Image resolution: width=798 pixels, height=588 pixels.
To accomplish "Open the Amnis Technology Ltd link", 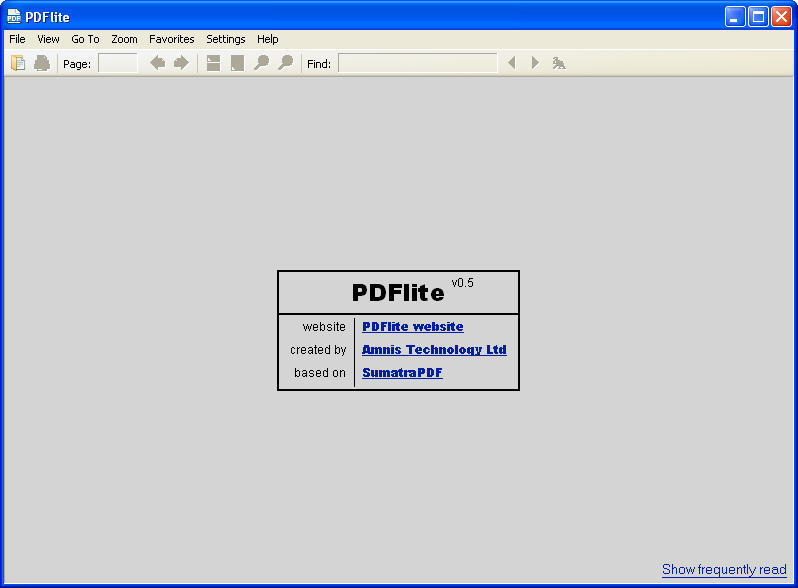I will coord(434,350).
